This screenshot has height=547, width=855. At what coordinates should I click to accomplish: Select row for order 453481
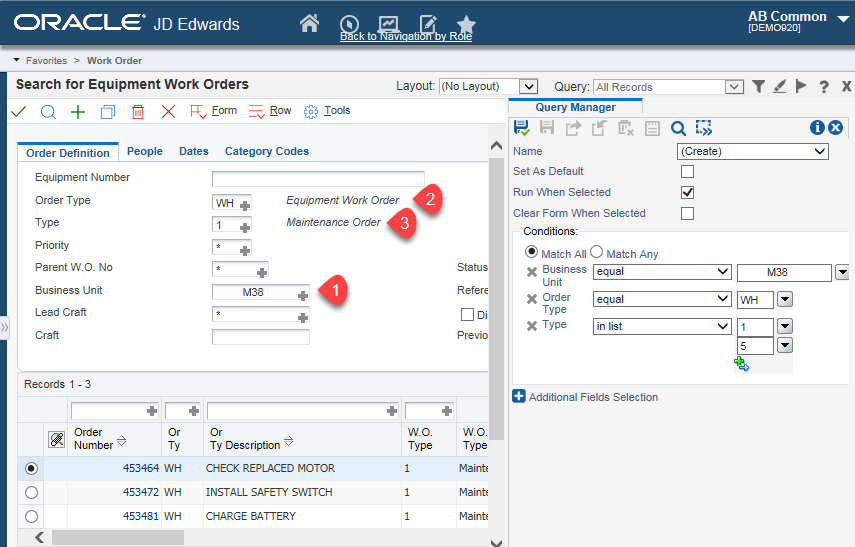[31, 516]
